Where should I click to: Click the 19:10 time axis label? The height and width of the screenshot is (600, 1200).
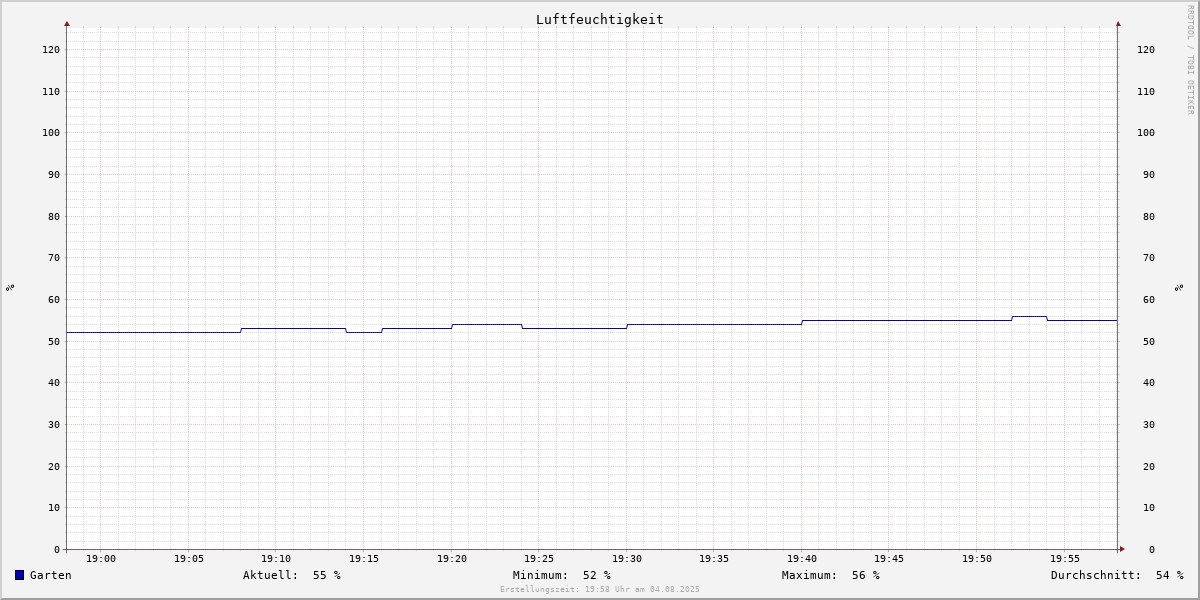click(276, 559)
